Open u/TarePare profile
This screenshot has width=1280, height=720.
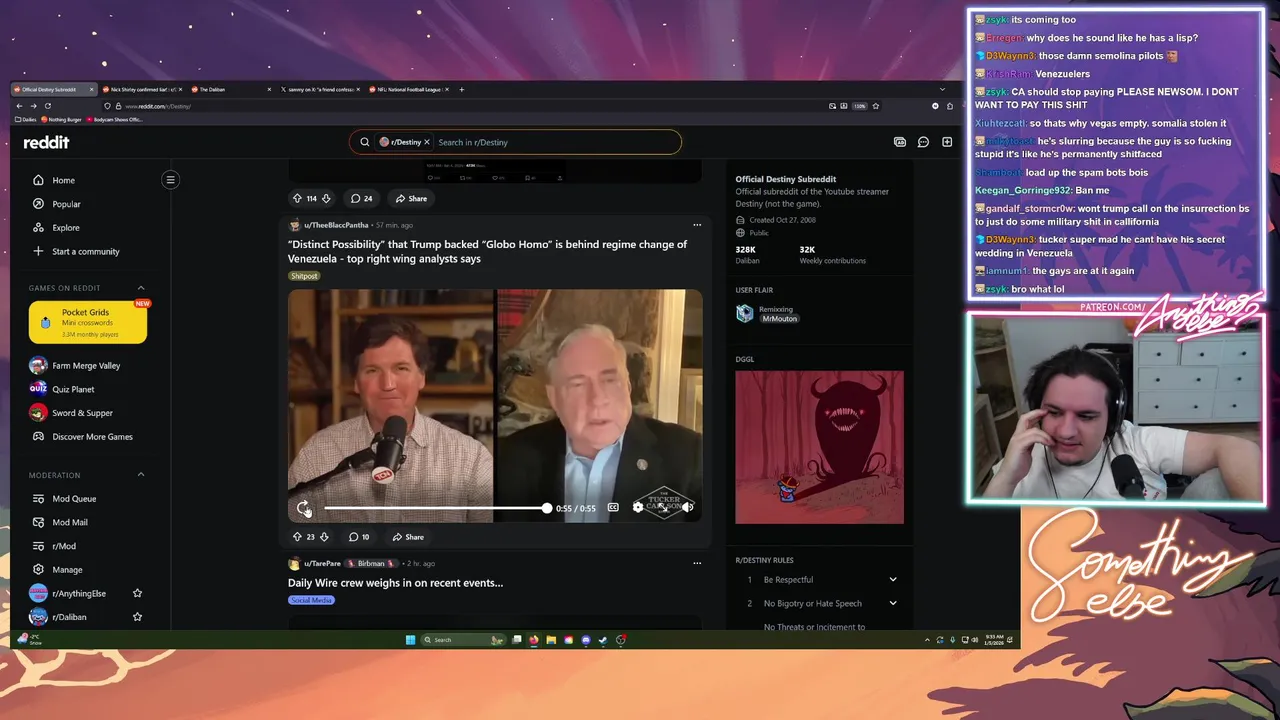[x=322, y=563]
